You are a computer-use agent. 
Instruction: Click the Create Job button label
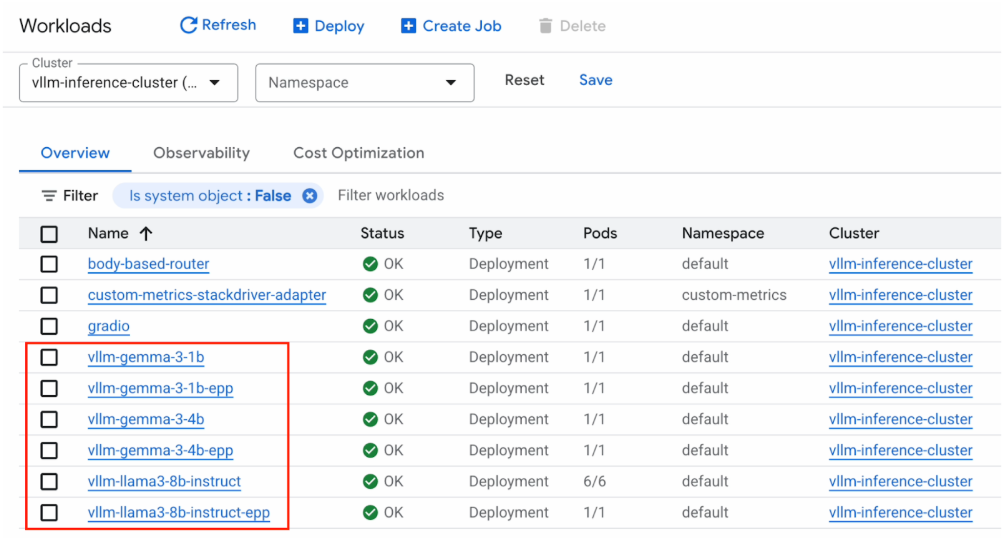[462, 26]
